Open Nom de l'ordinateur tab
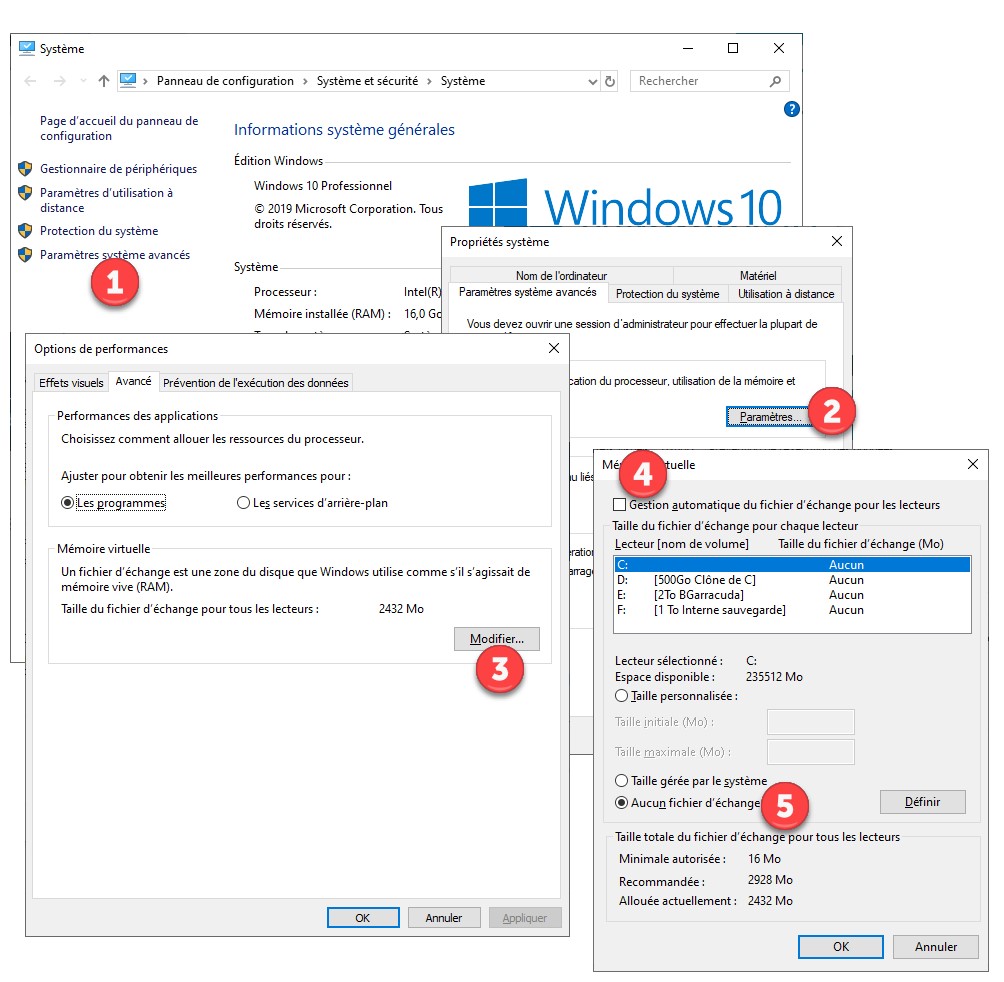Viewport: 1004px width, 982px height. pyautogui.click(x=562, y=276)
